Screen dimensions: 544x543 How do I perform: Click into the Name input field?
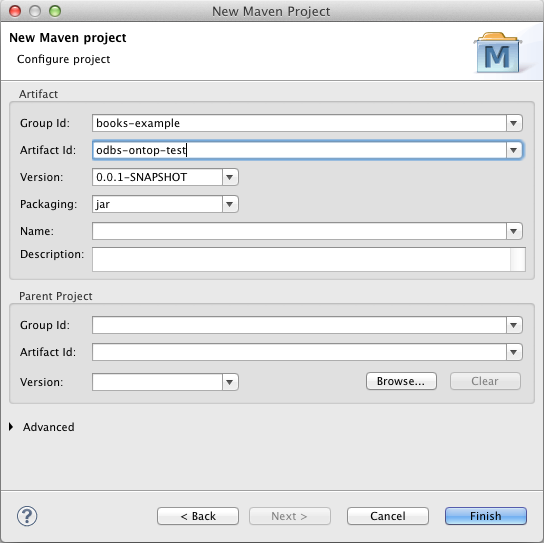(299, 231)
